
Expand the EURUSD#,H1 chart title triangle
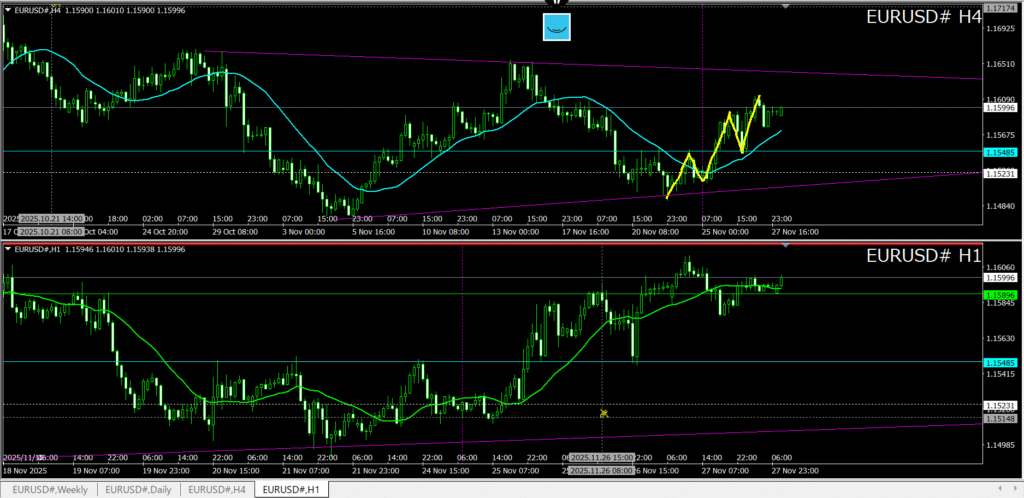point(10,248)
